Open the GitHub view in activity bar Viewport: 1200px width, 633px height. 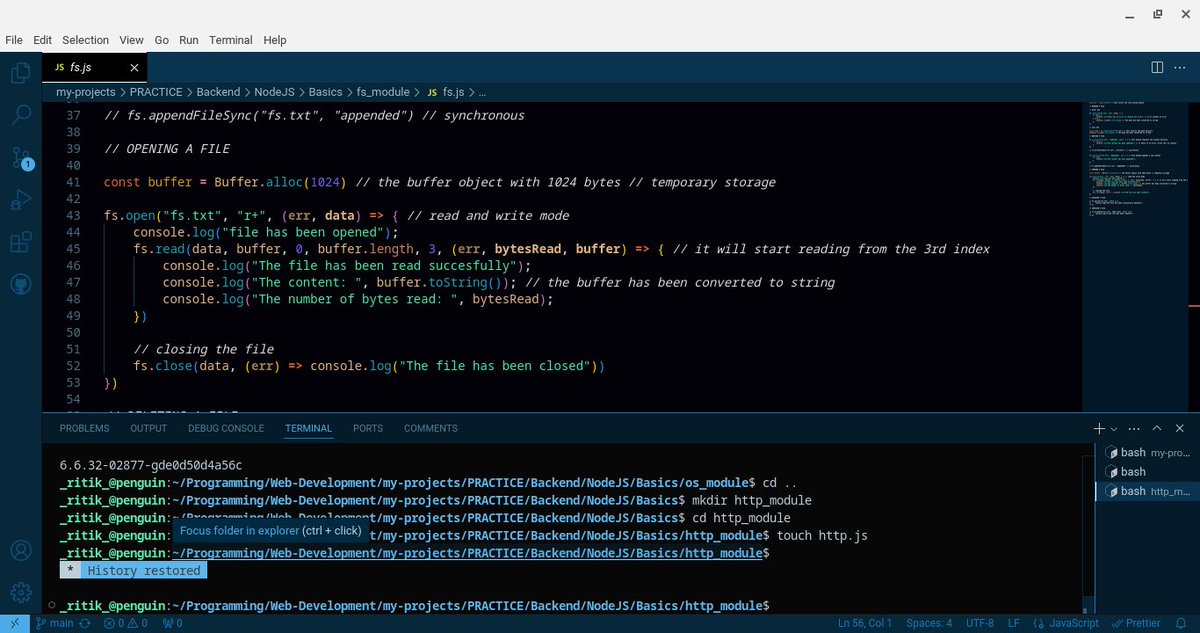tap(20, 284)
